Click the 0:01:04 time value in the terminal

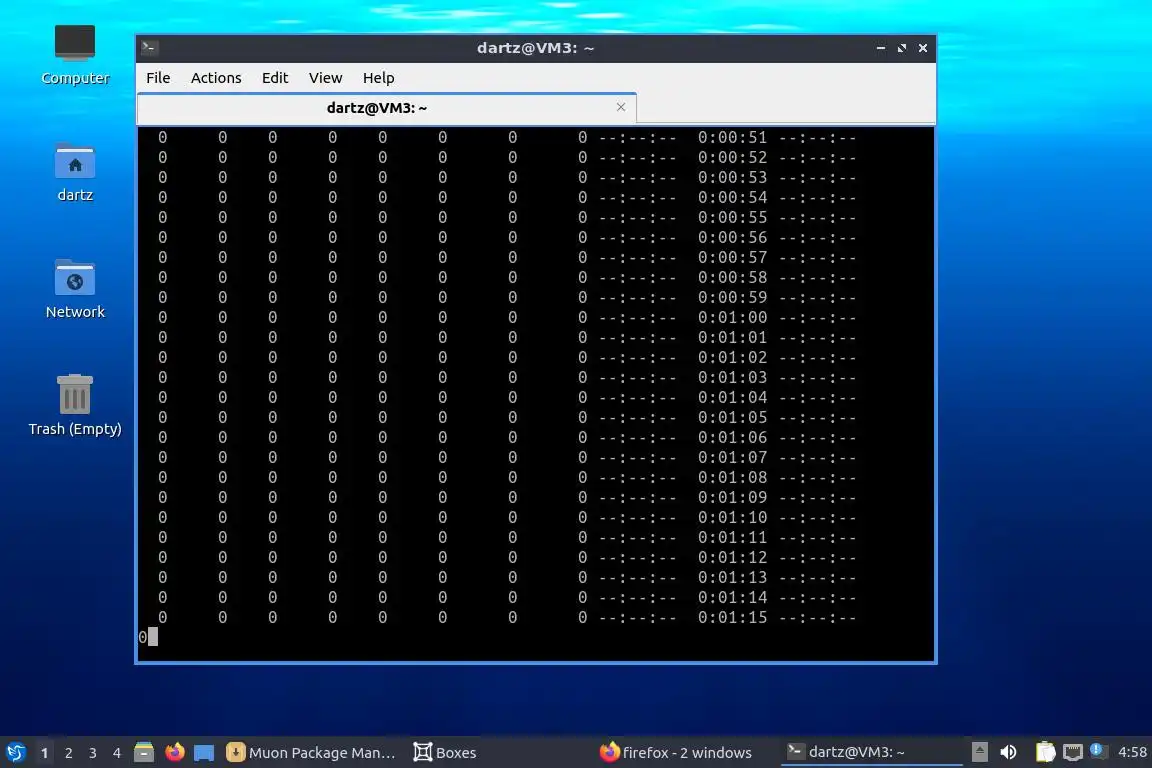click(x=732, y=398)
